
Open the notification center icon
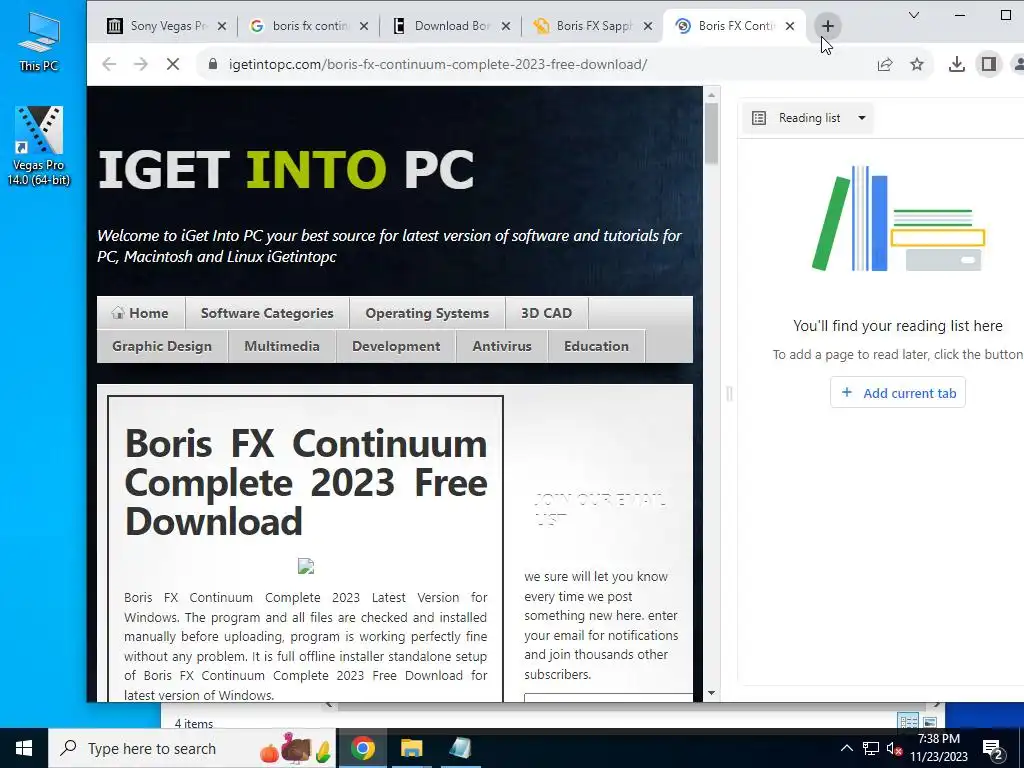coord(993,749)
